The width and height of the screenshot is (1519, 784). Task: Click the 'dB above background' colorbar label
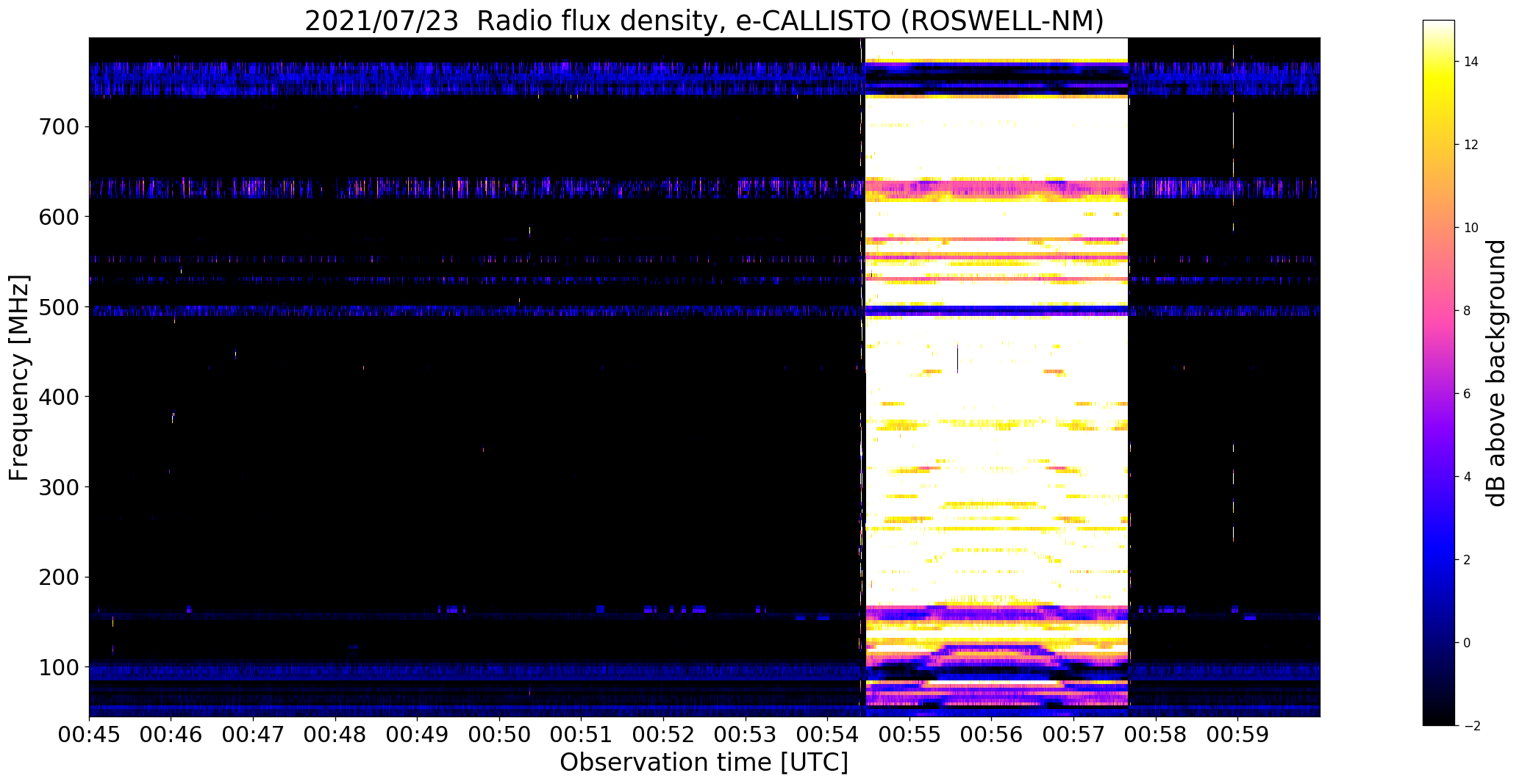[x=1495, y=373]
